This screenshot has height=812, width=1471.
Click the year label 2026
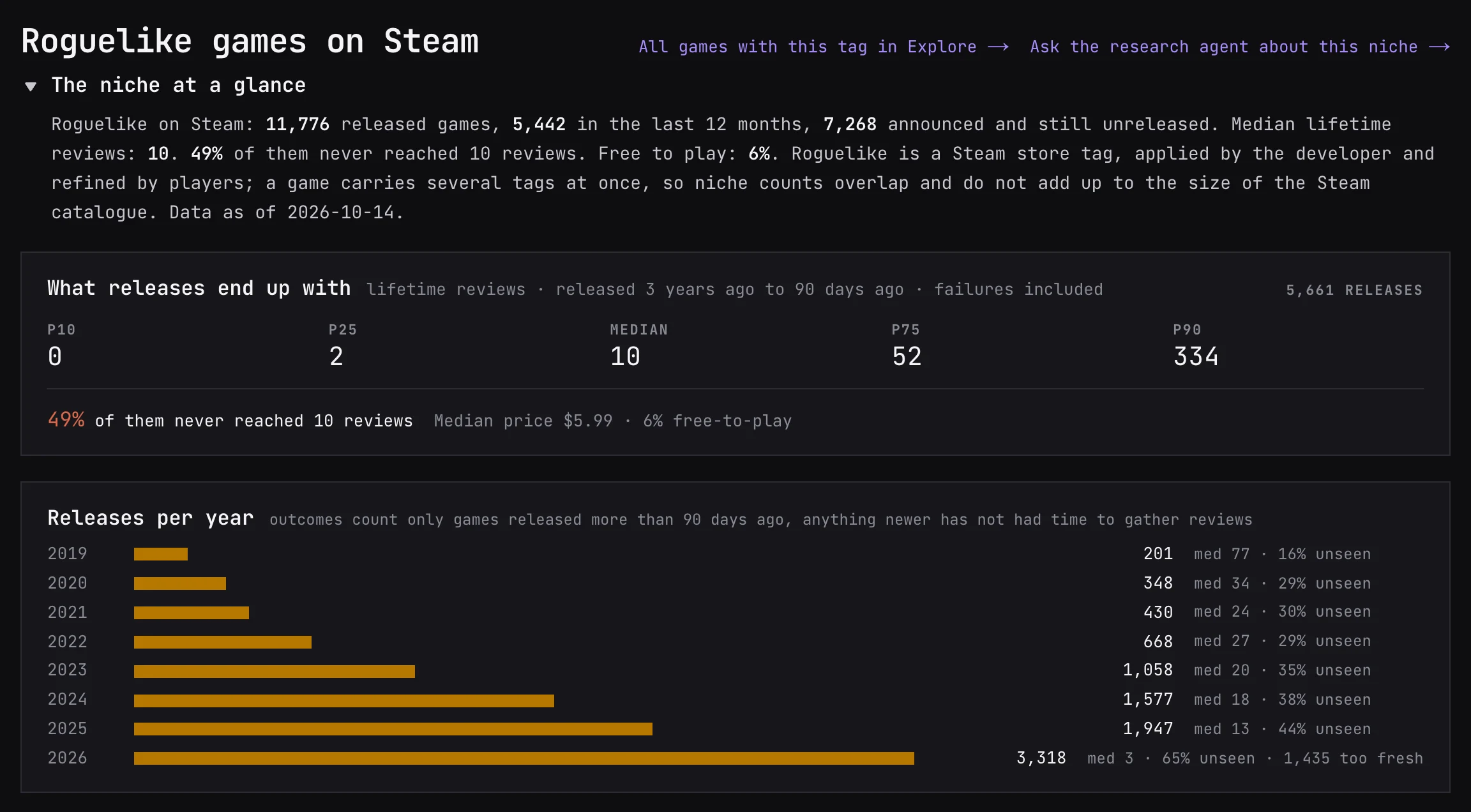coord(67,758)
